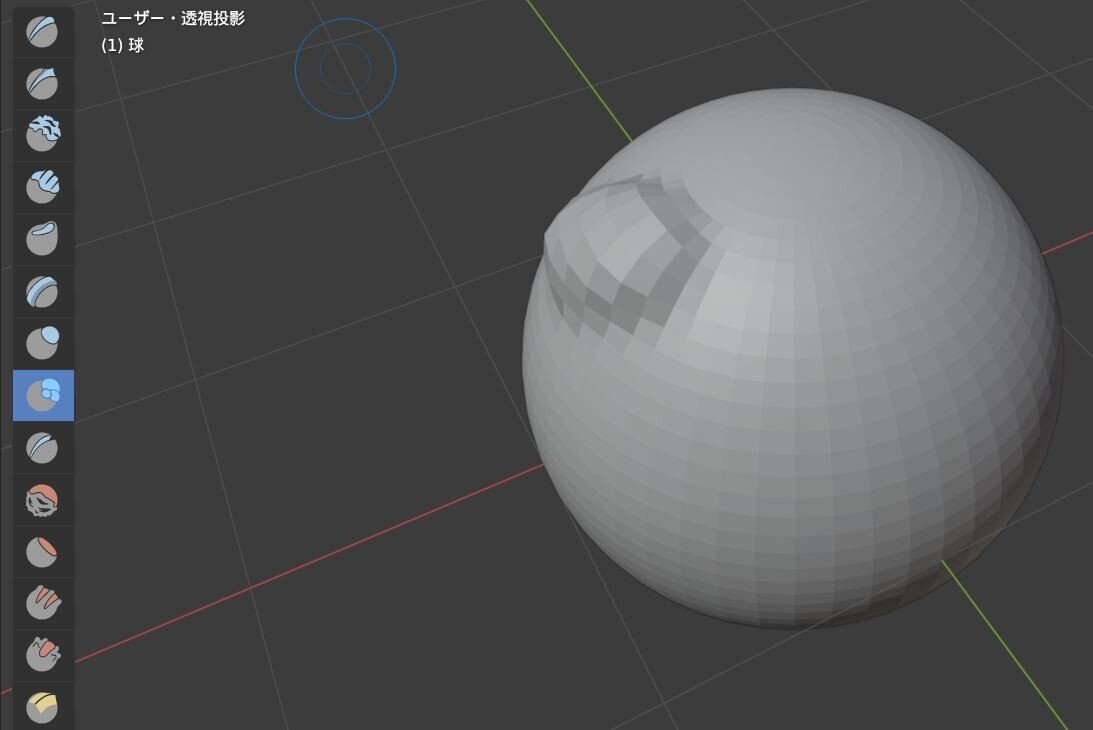Click the gray sphere mesh in viewport
The width and height of the screenshot is (1093, 730).
pos(793,358)
